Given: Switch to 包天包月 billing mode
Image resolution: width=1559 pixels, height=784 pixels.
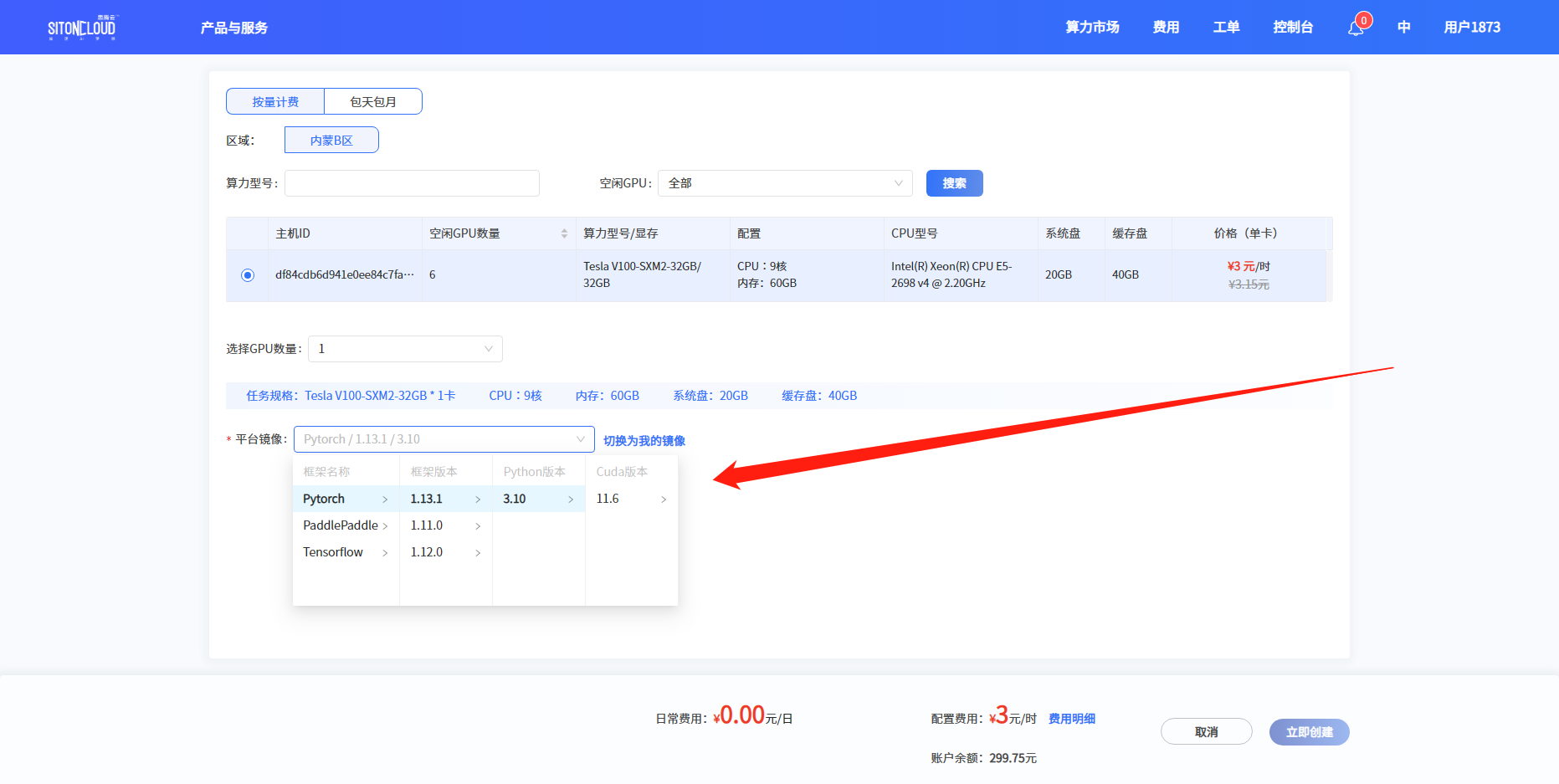Looking at the screenshot, I should tap(373, 101).
